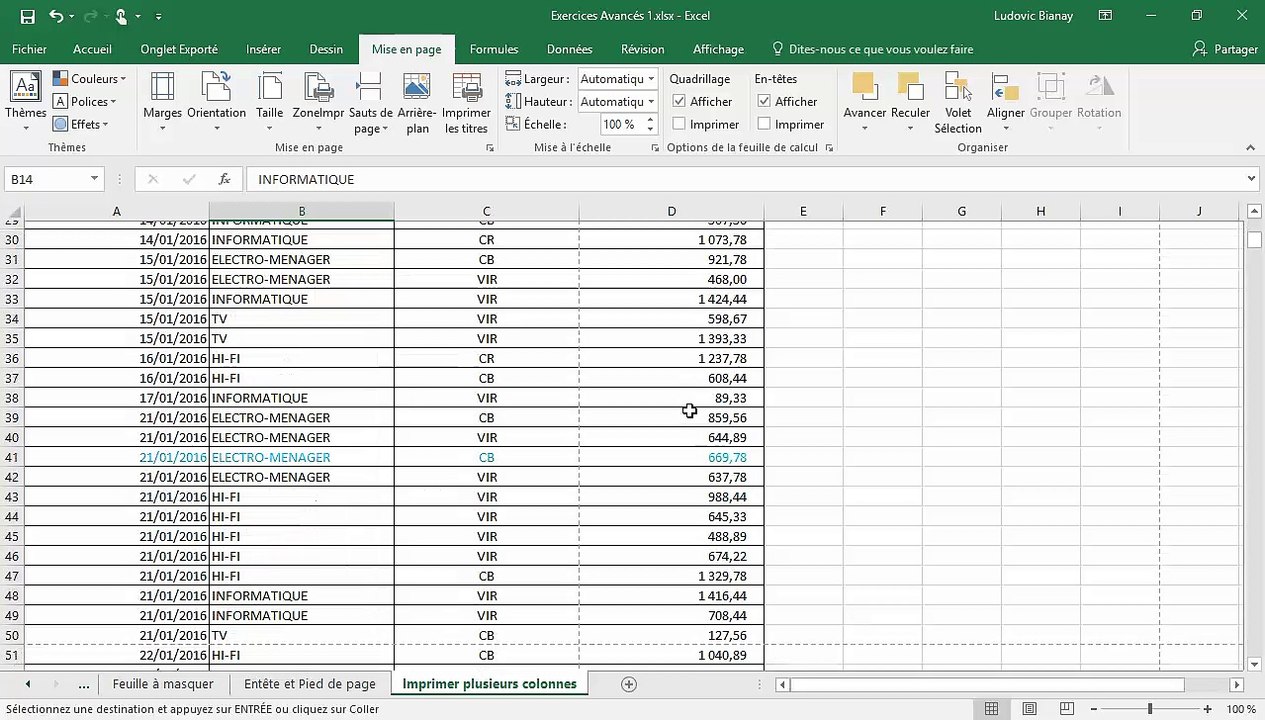
Task: Adjust the zoom slider in status bar
Action: (x=1150, y=709)
